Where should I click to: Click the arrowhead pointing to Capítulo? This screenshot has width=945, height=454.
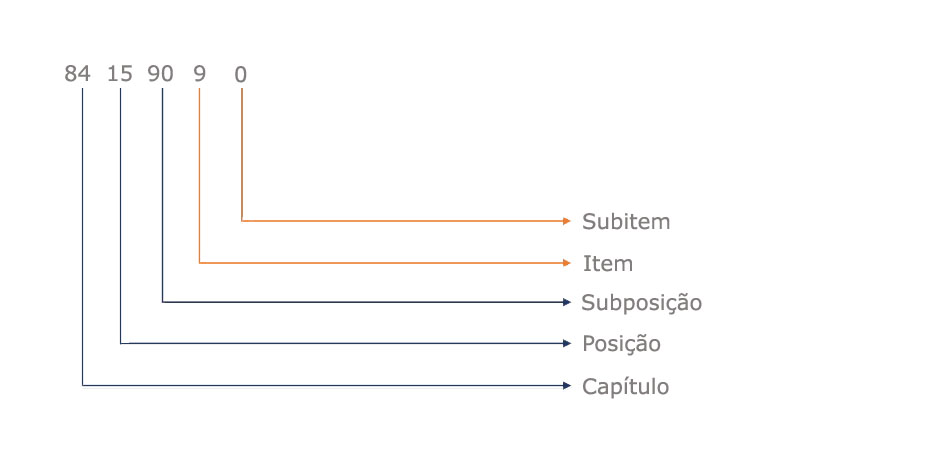click(567, 385)
